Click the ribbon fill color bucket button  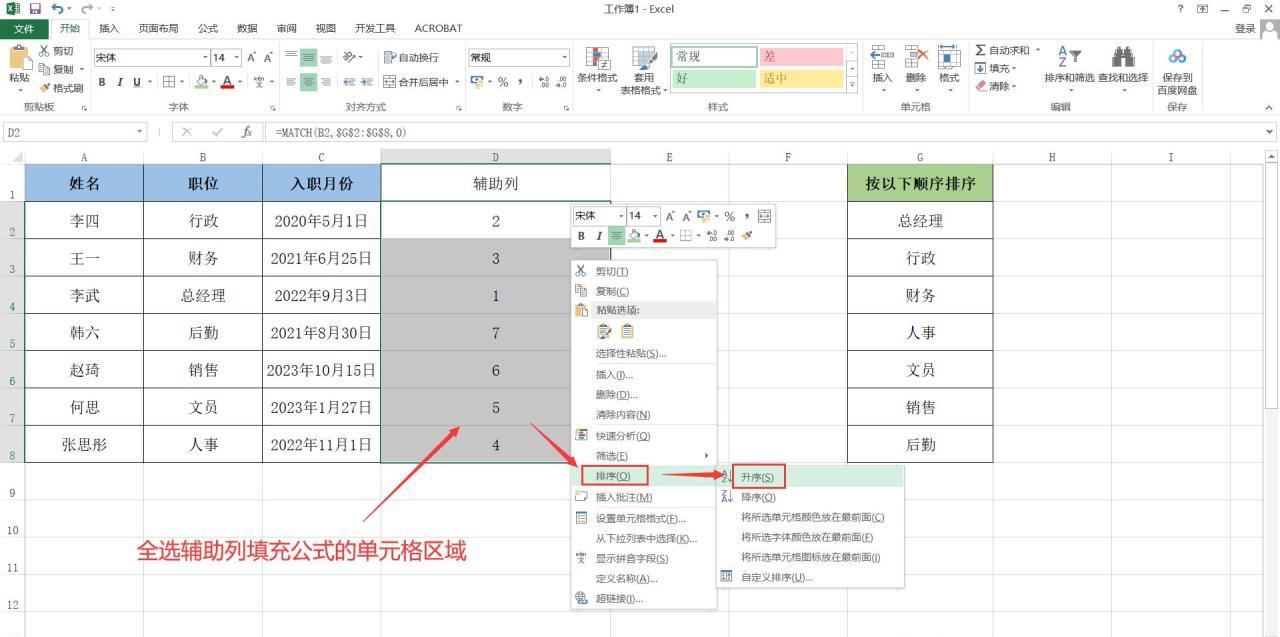[201, 82]
